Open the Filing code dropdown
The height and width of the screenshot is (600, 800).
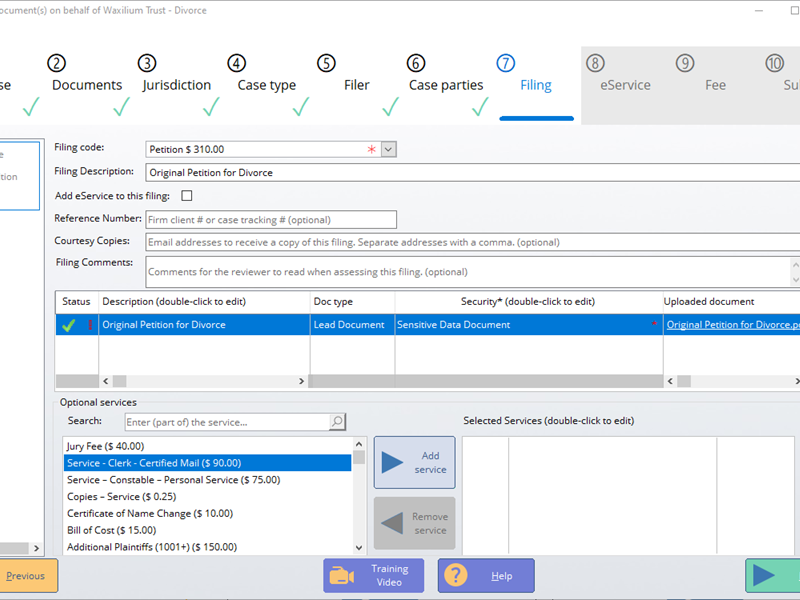[x=389, y=149]
